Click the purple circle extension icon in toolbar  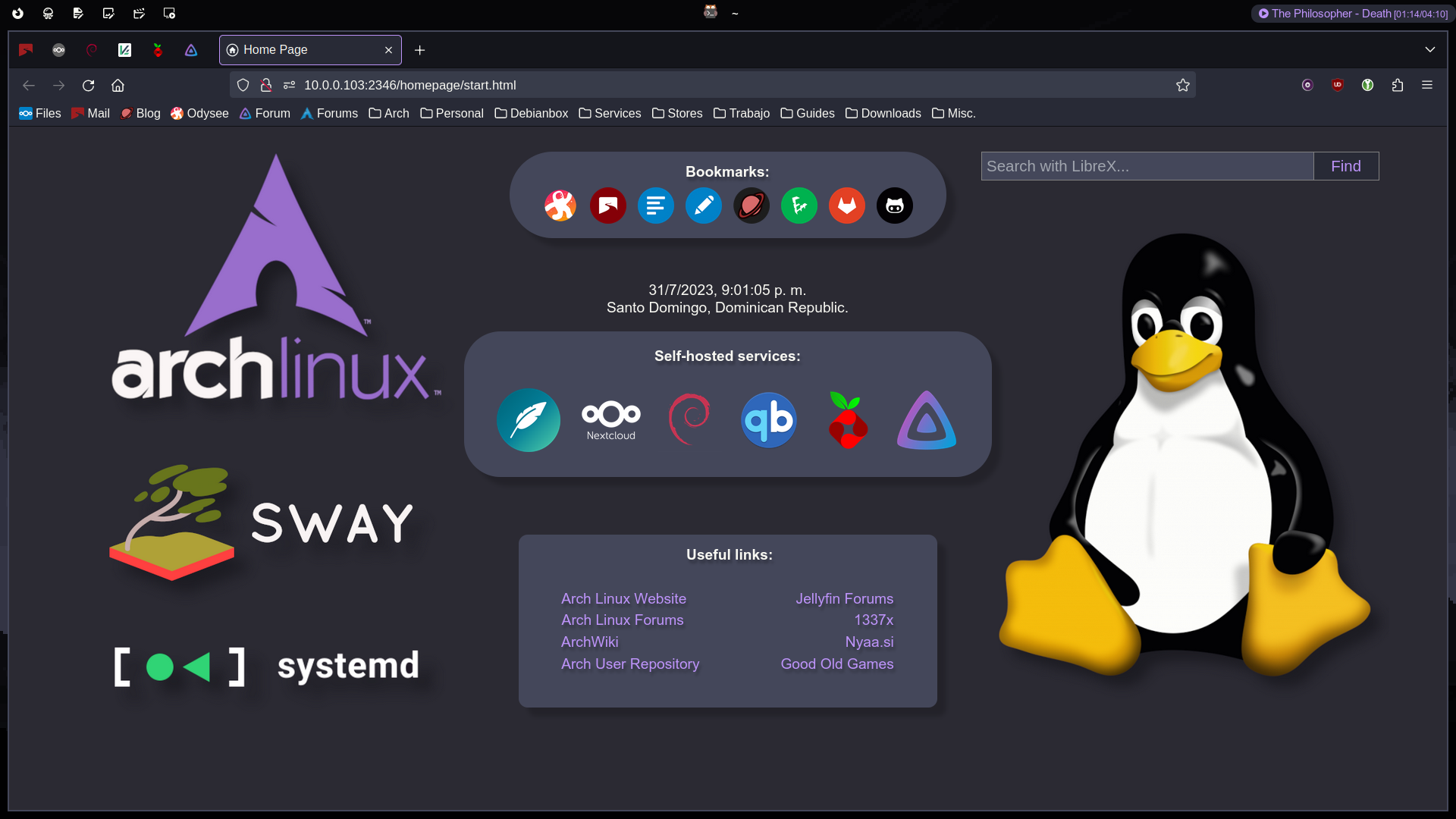(1307, 85)
